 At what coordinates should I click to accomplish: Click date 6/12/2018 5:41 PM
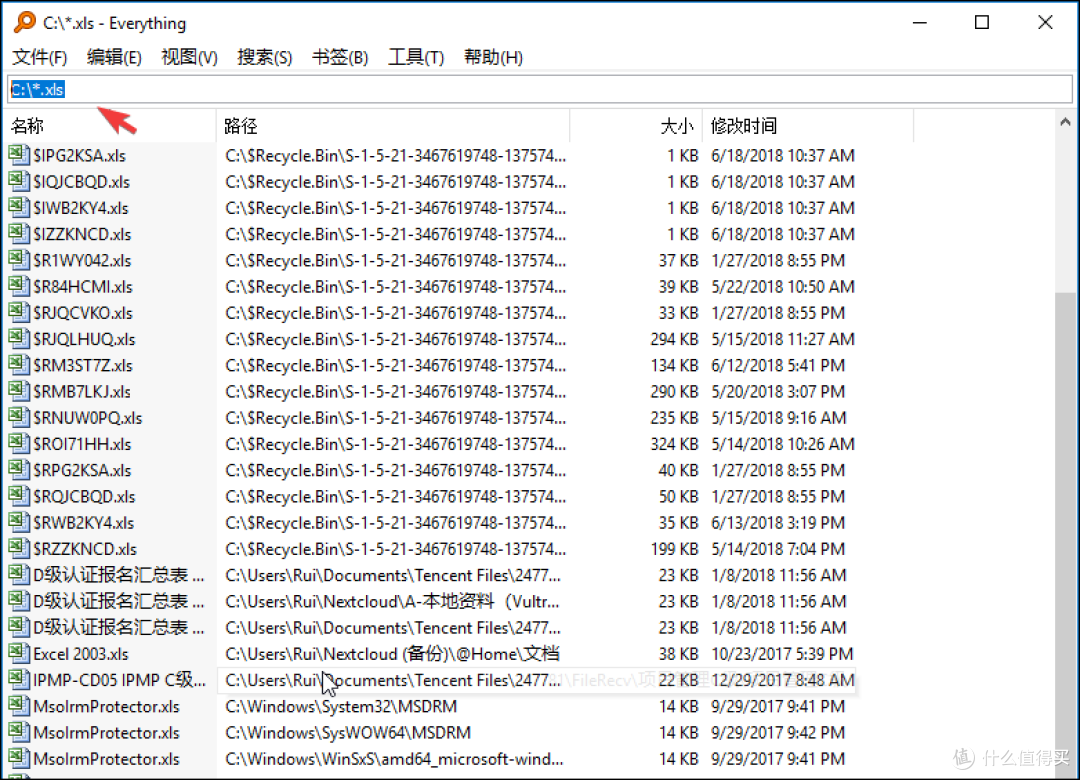pyautogui.click(x=778, y=365)
